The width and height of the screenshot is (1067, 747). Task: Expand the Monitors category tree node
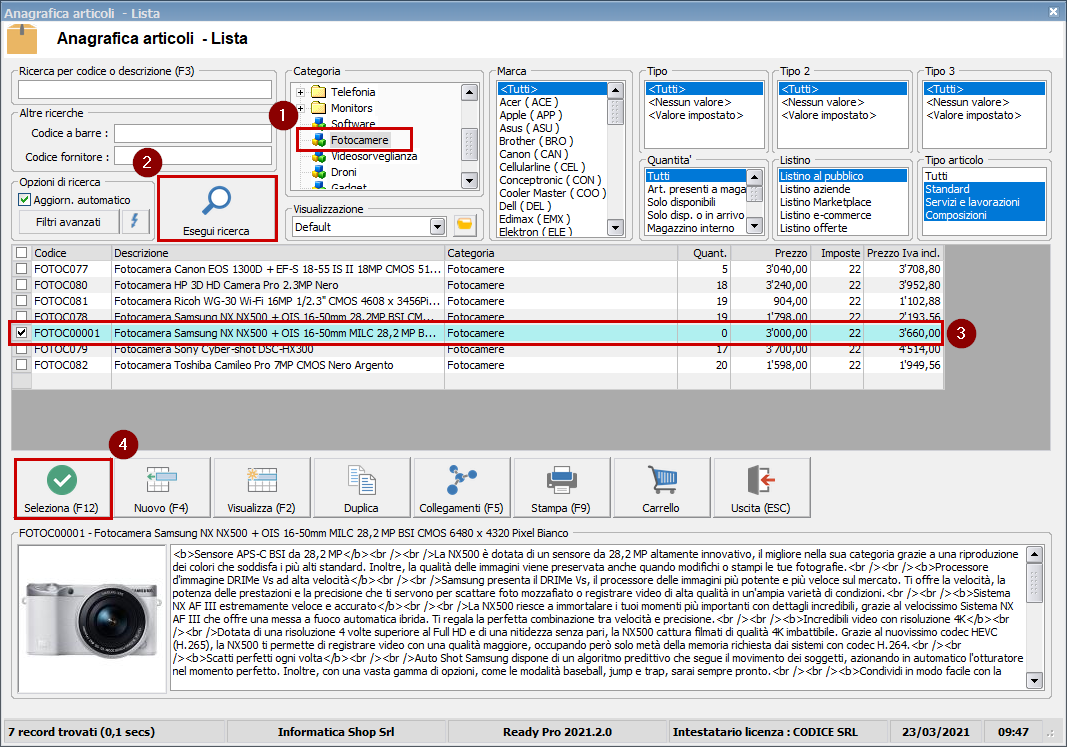(x=300, y=108)
